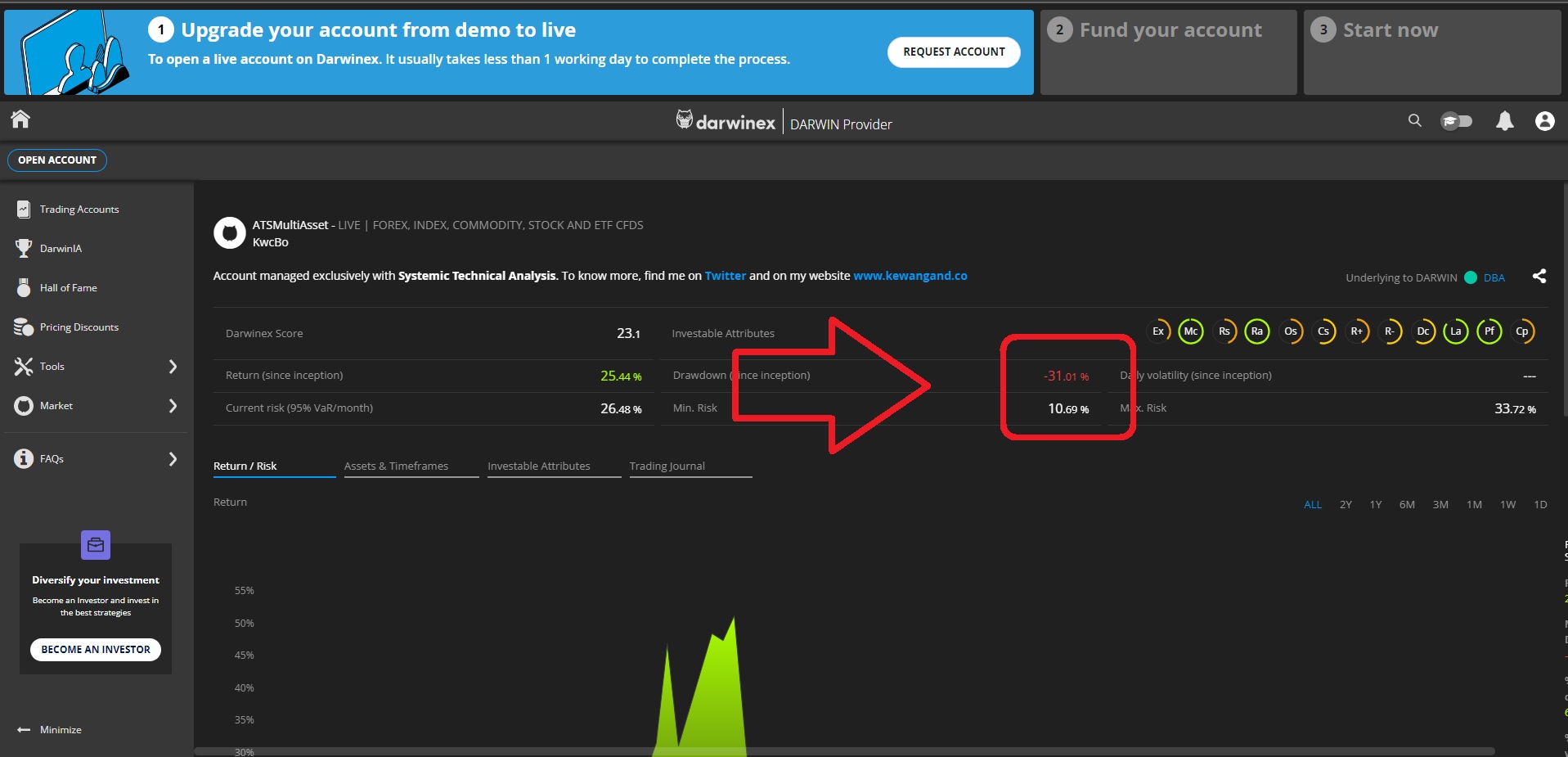Open the Trading Journal tab
The height and width of the screenshot is (757, 1568).
click(x=667, y=466)
